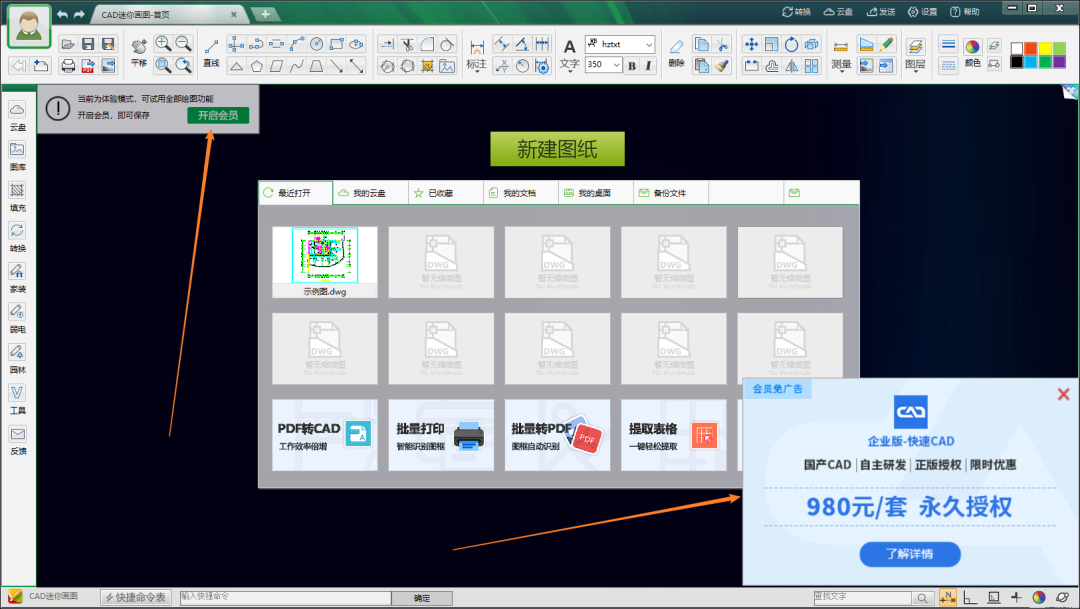Image resolution: width=1080 pixels, height=609 pixels.
Task: Close the 企业版-快速CAD ad popup
Action: (1063, 394)
